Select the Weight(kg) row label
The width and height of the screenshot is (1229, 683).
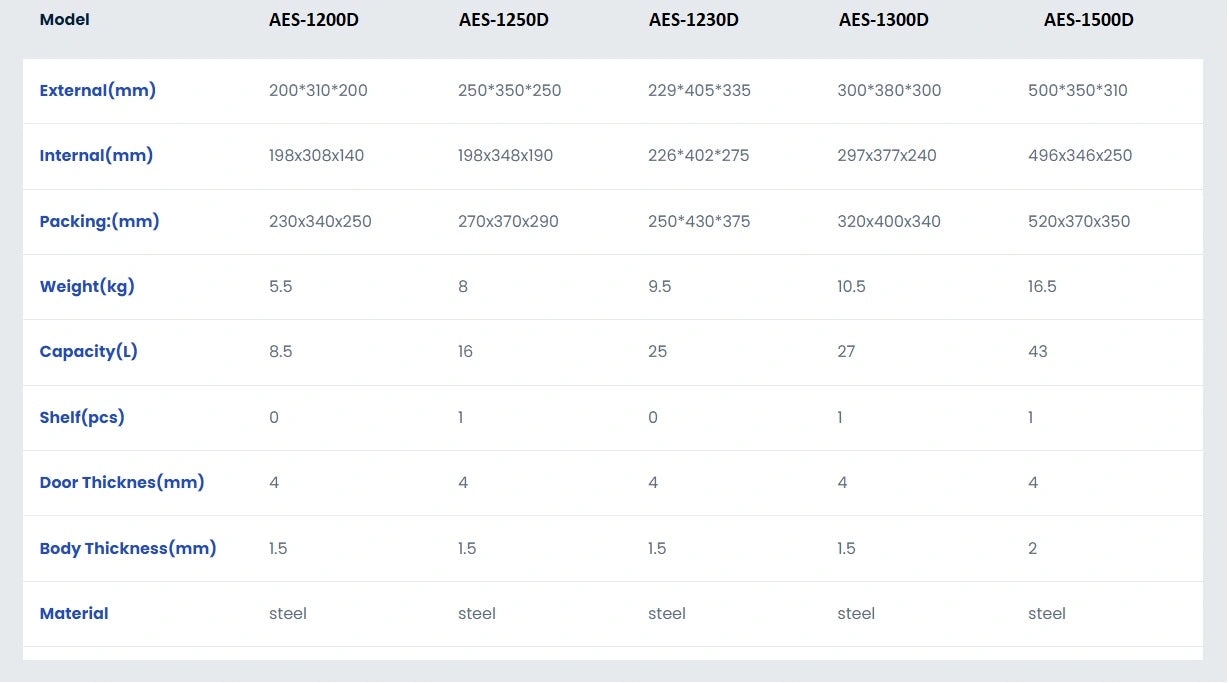coord(87,287)
